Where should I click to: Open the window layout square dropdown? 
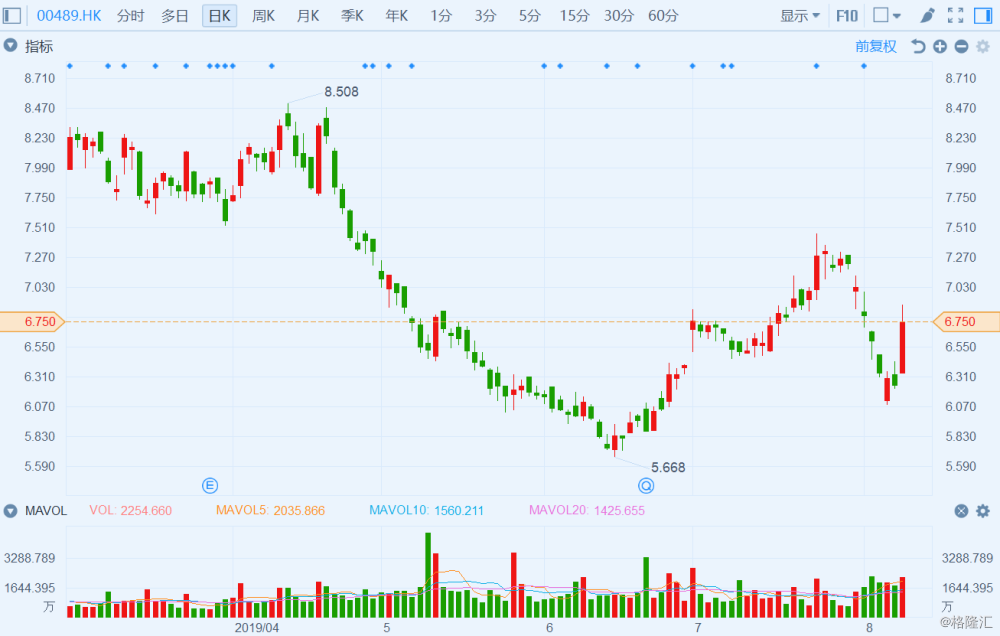pos(886,15)
